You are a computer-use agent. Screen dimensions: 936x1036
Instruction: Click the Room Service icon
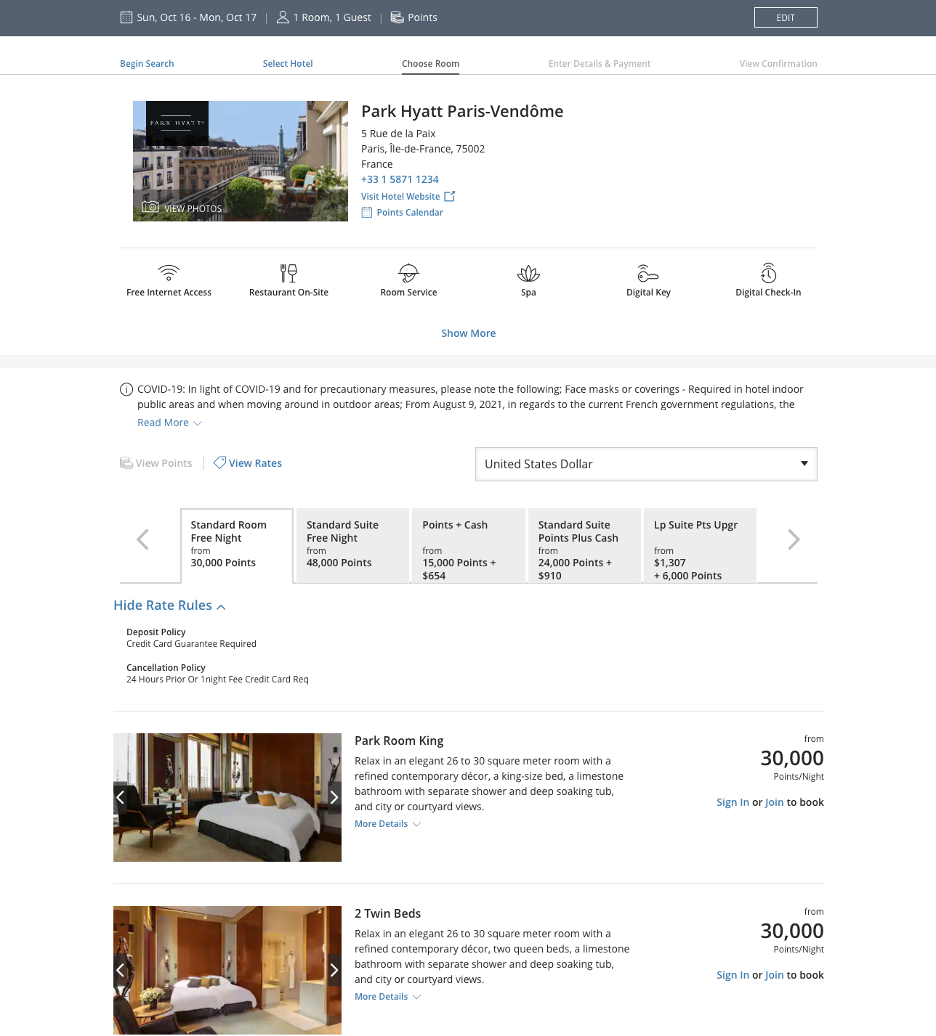[x=408, y=272]
